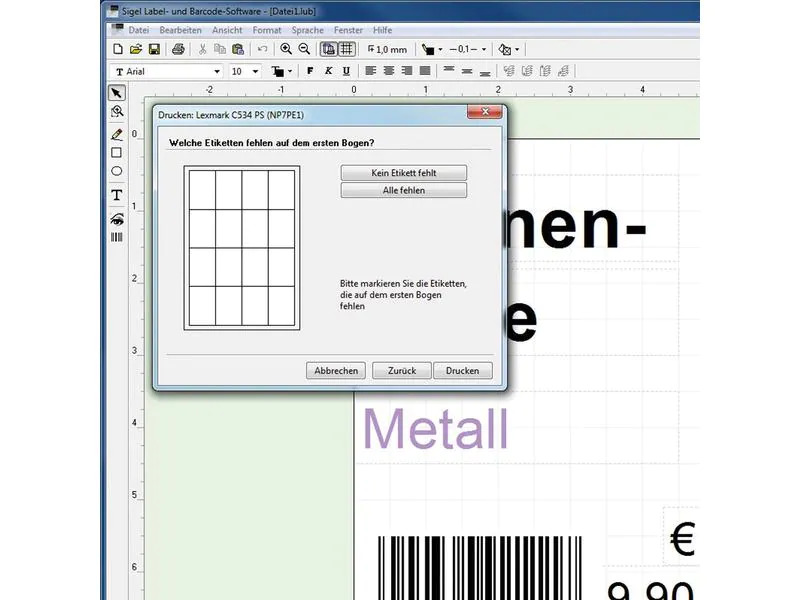Select the Text tool in sidebar
800x600 pixels.
click(117, 195)
